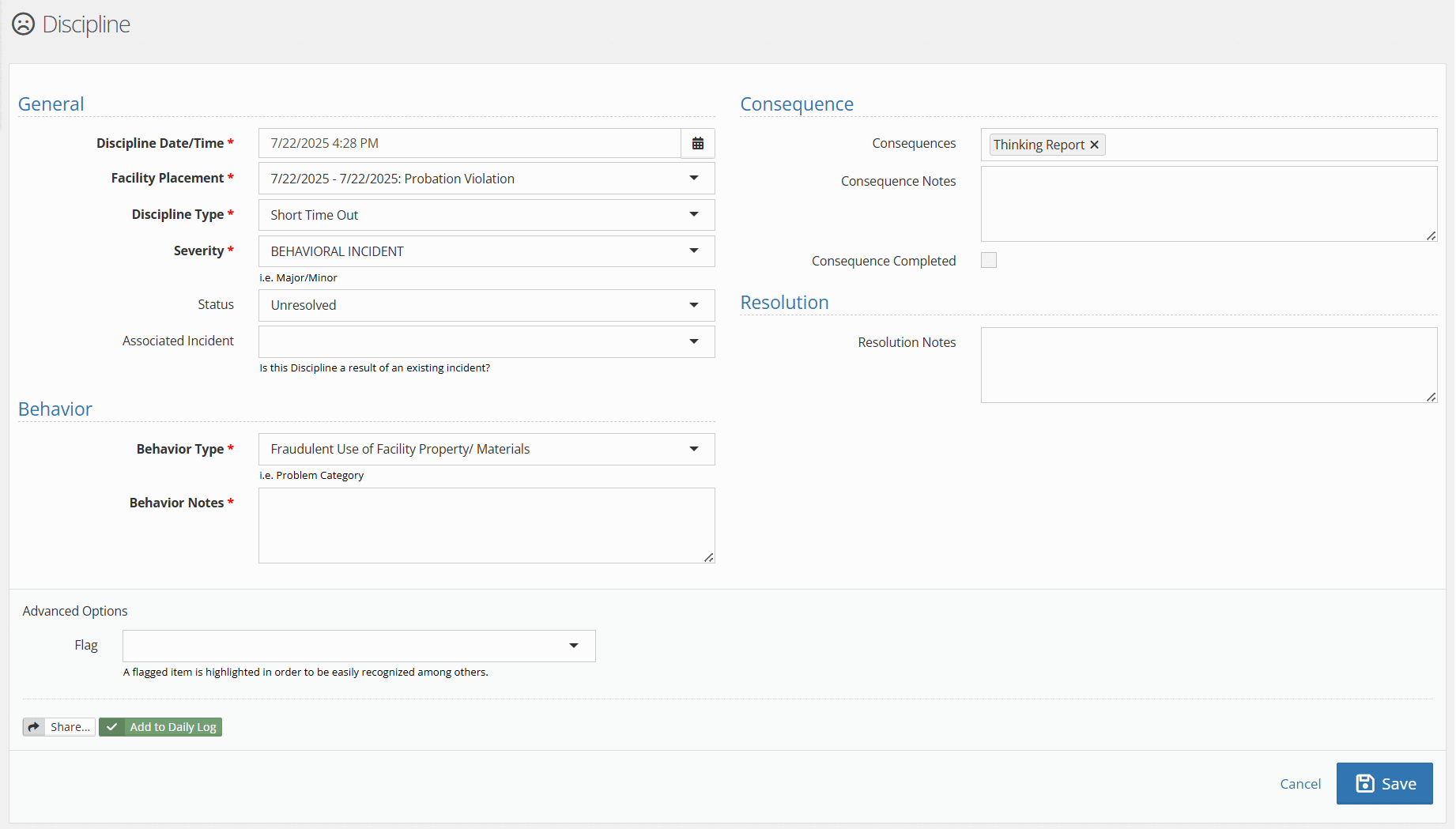Click the Consequence Notes label

[898, 181]
